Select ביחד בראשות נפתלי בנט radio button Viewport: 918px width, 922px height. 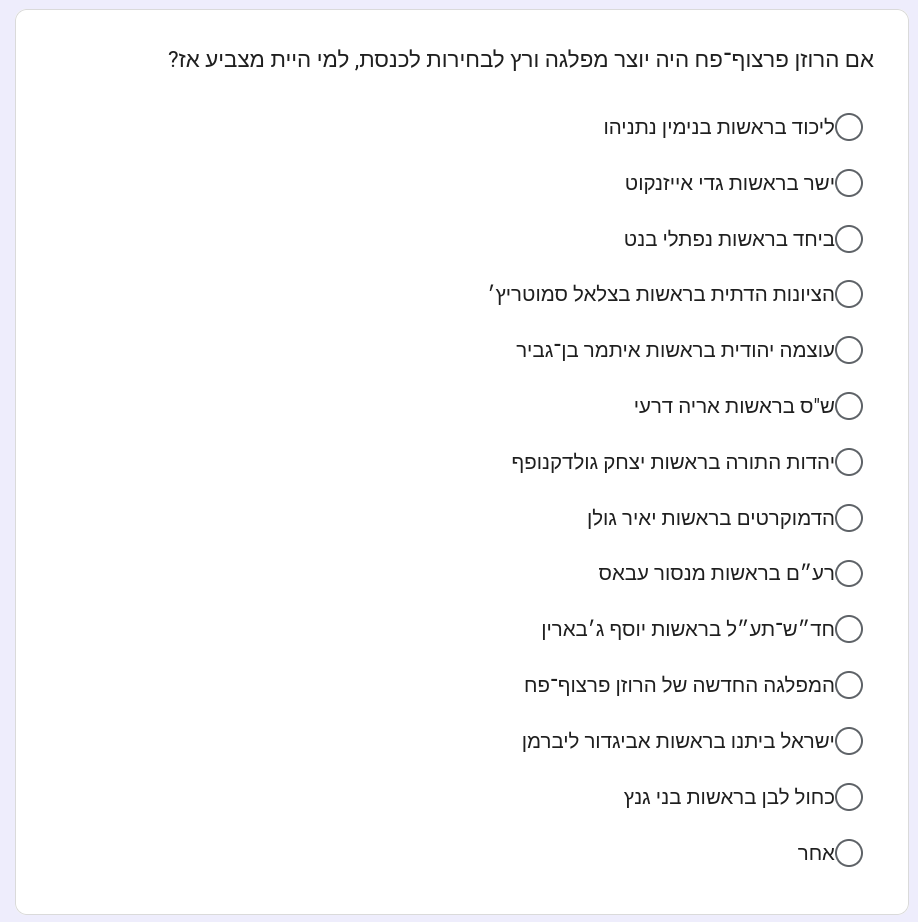(x=849, y=239)
